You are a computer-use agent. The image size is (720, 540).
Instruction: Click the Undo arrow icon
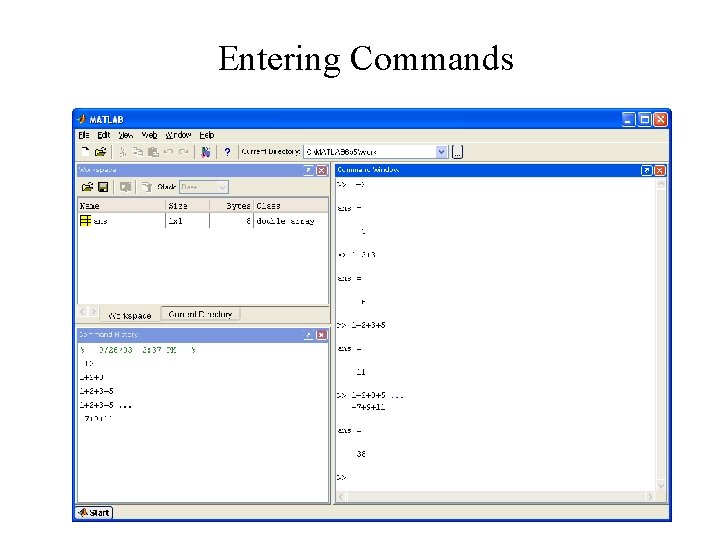pyautogui.click(x=169, y=152)
